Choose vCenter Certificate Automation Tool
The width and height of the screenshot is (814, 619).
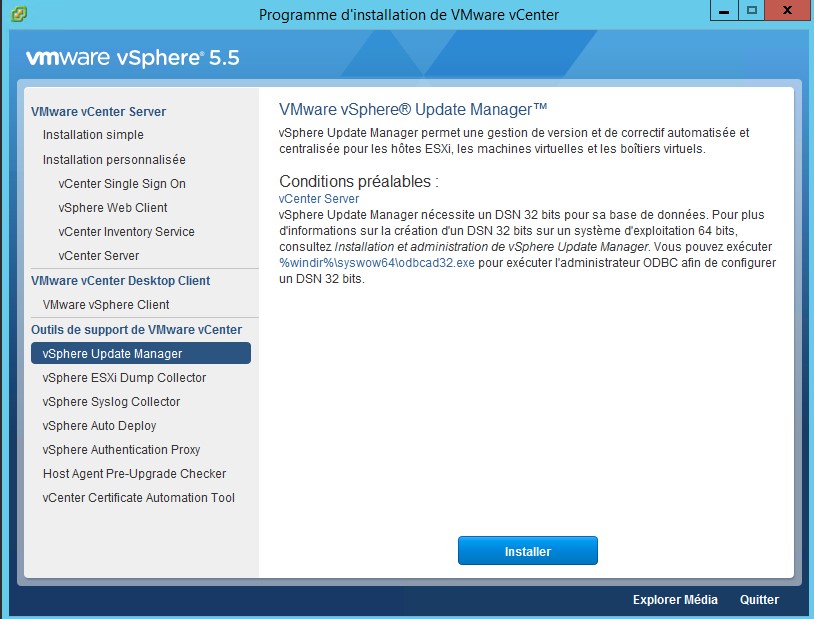click(139, 497)
